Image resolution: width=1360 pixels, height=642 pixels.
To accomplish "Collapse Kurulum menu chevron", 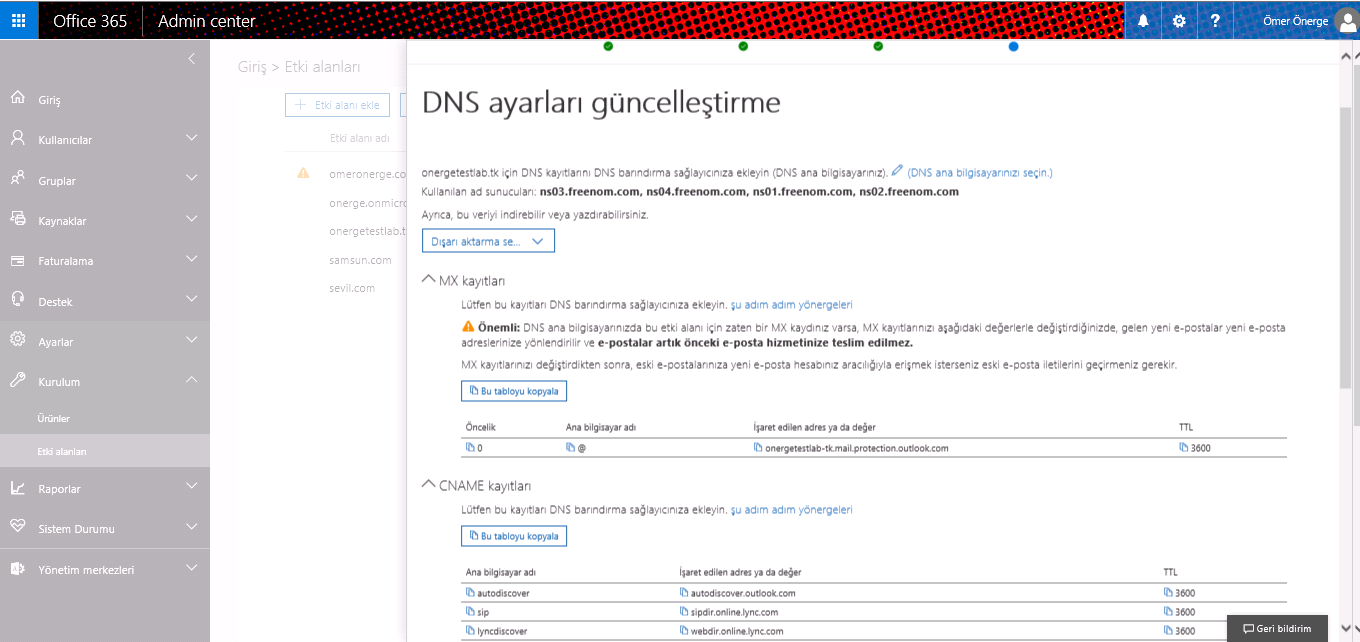I will [192, 380].
